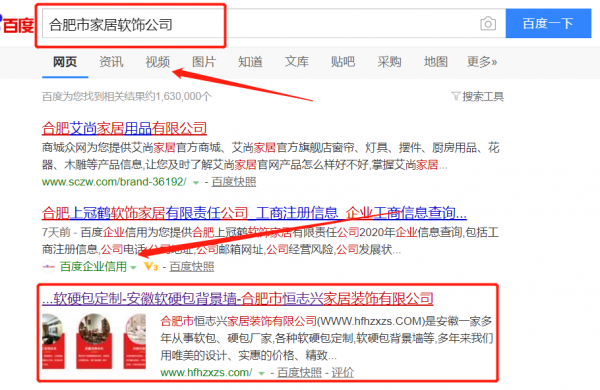
Task: Open the Baidu logo homepage
Action: tap(17, 25)
